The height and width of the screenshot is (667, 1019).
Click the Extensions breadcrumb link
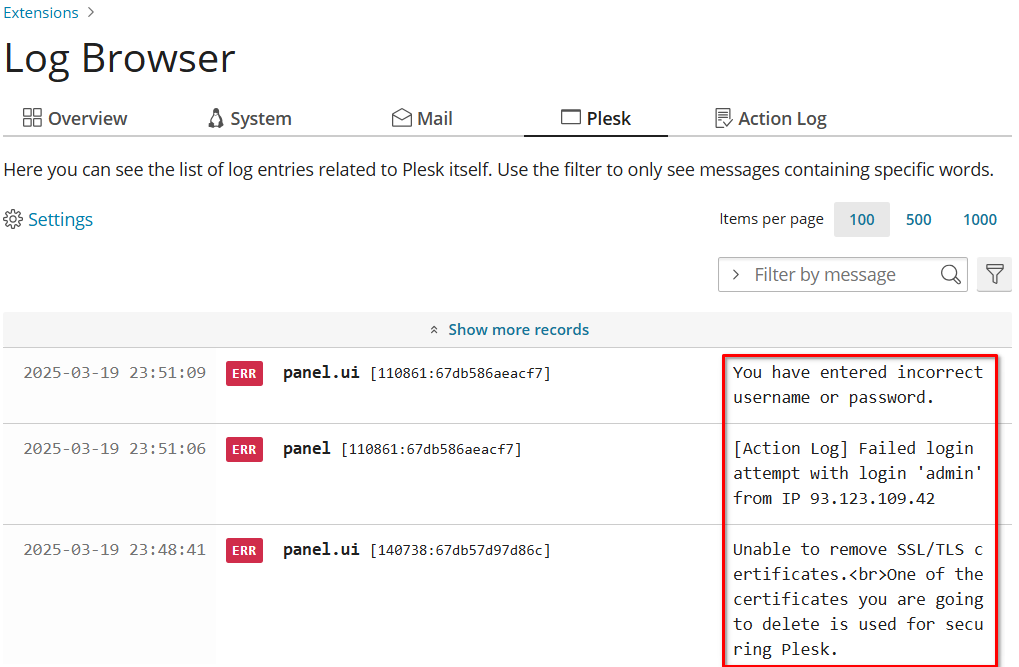point(41,13)
